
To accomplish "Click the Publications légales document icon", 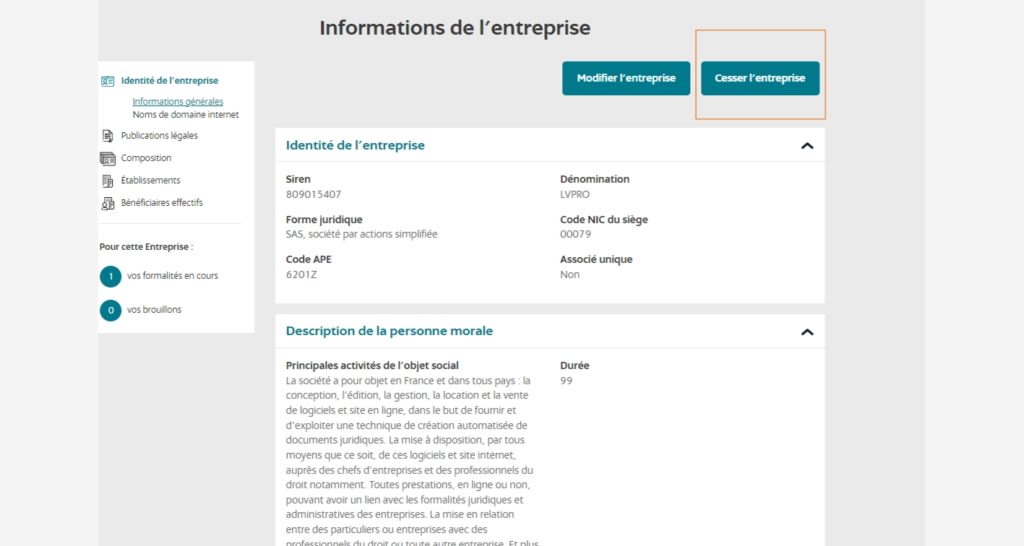I will (108, 136).
